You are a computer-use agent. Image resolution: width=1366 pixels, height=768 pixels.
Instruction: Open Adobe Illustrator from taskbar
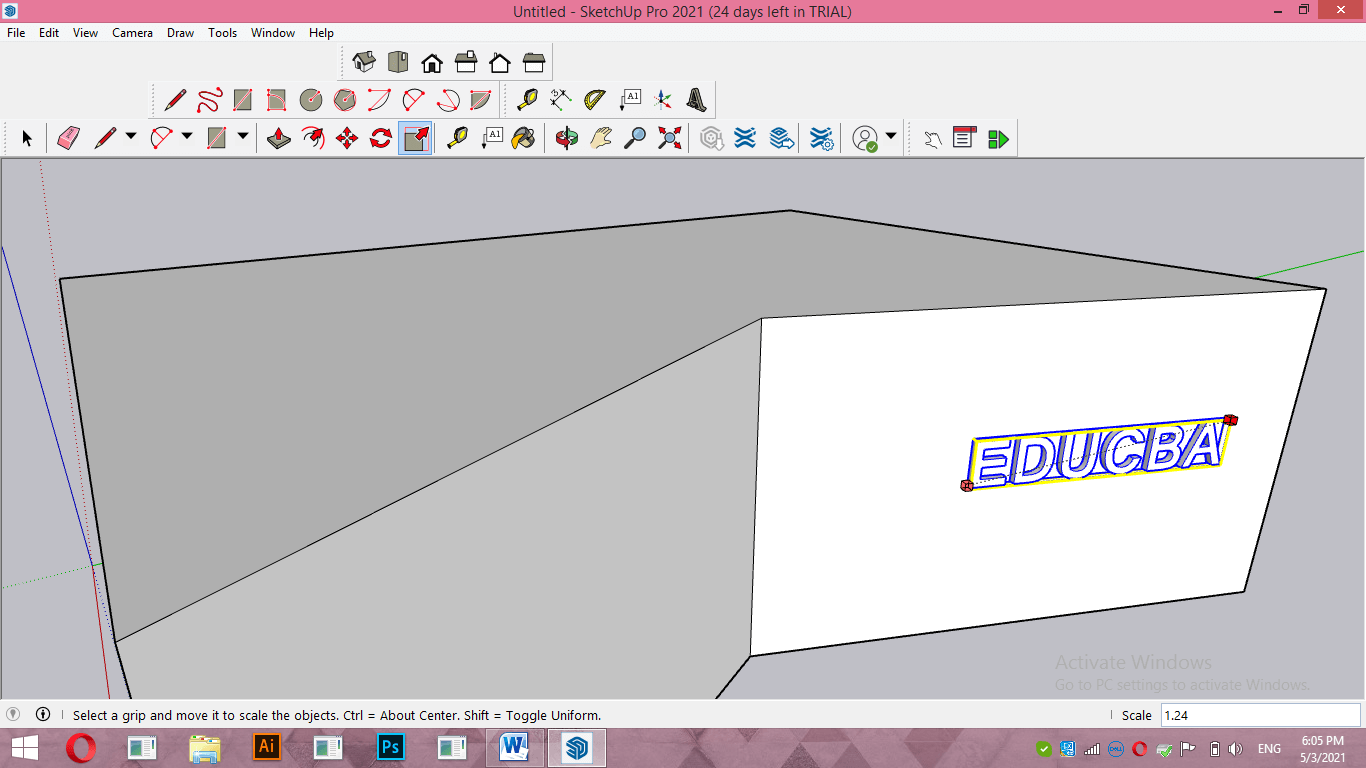pyautogui.click(x=267, y=746)
